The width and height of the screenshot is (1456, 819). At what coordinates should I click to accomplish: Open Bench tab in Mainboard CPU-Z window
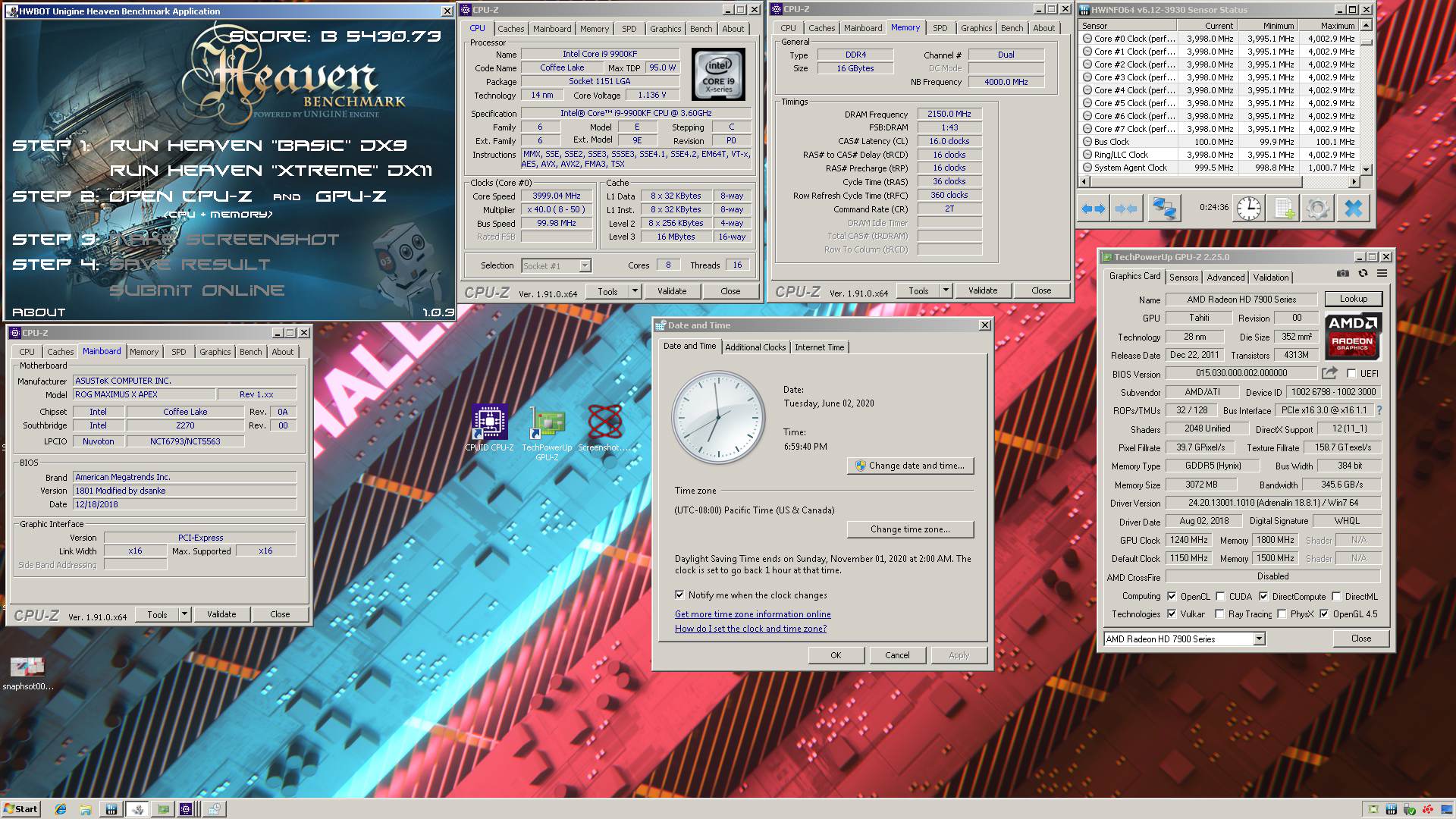coord(250,352)
